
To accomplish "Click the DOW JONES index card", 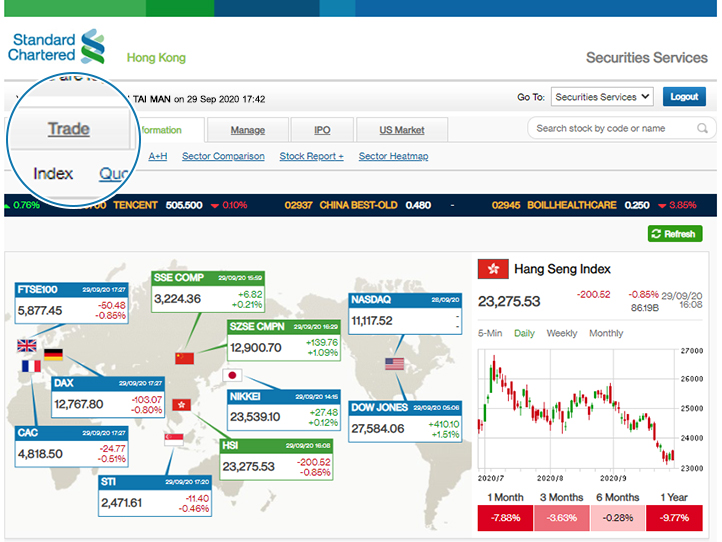I will click(405, 422).
